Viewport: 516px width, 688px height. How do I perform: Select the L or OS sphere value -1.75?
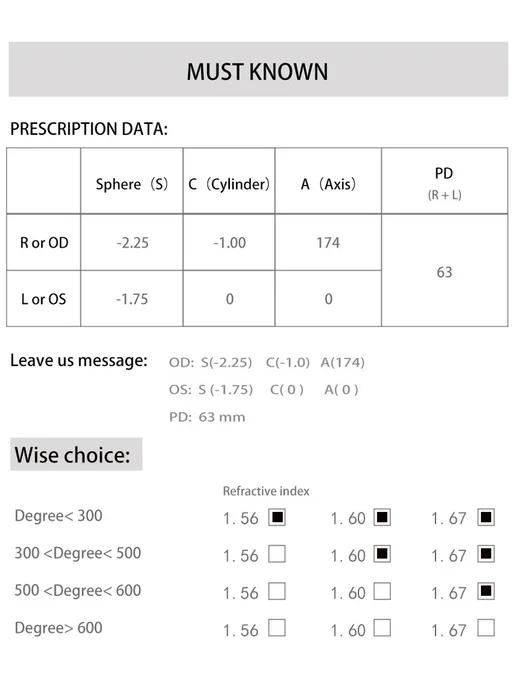pyautogui.click(x=132, y=299)
